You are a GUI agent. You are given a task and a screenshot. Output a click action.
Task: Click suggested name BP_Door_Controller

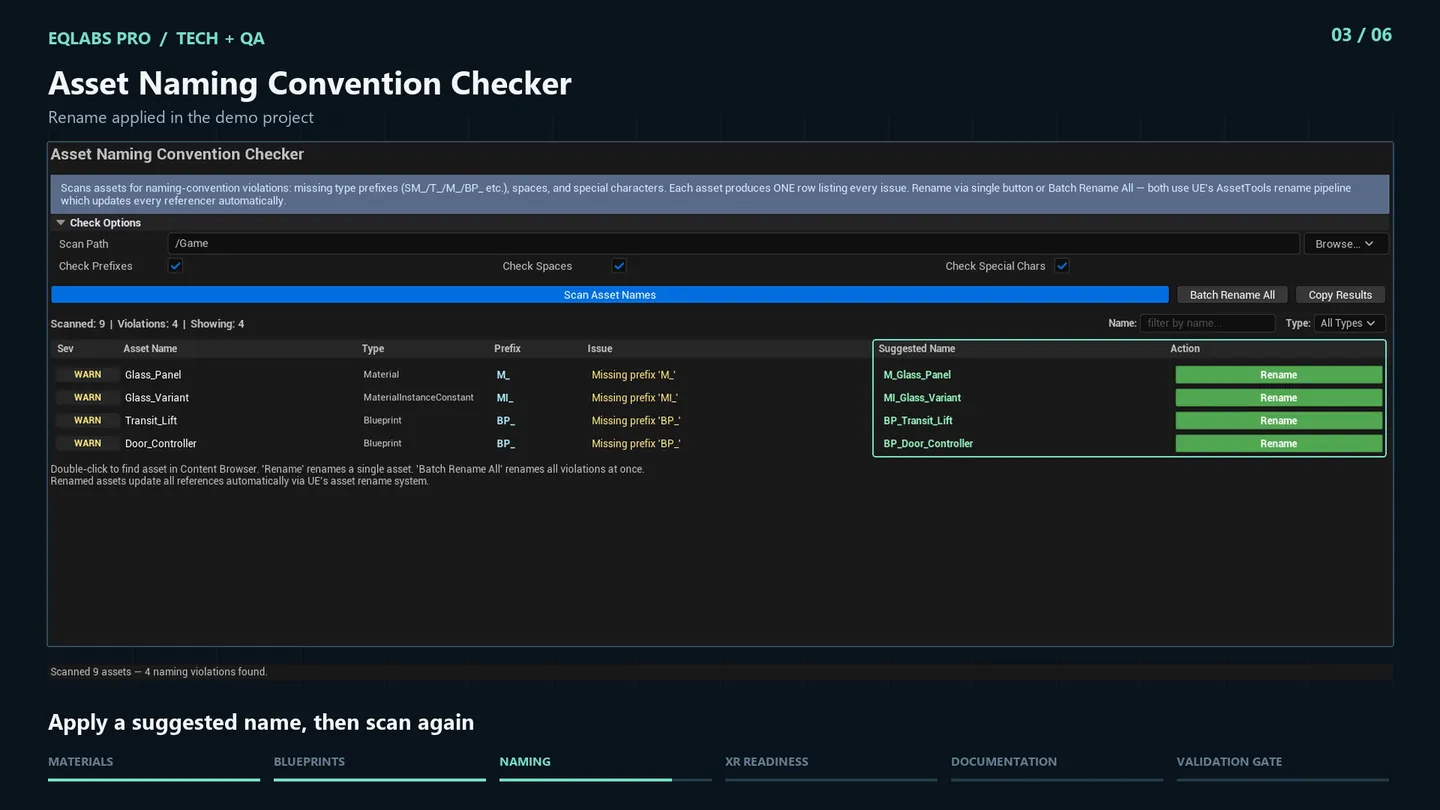click(928, 444)
